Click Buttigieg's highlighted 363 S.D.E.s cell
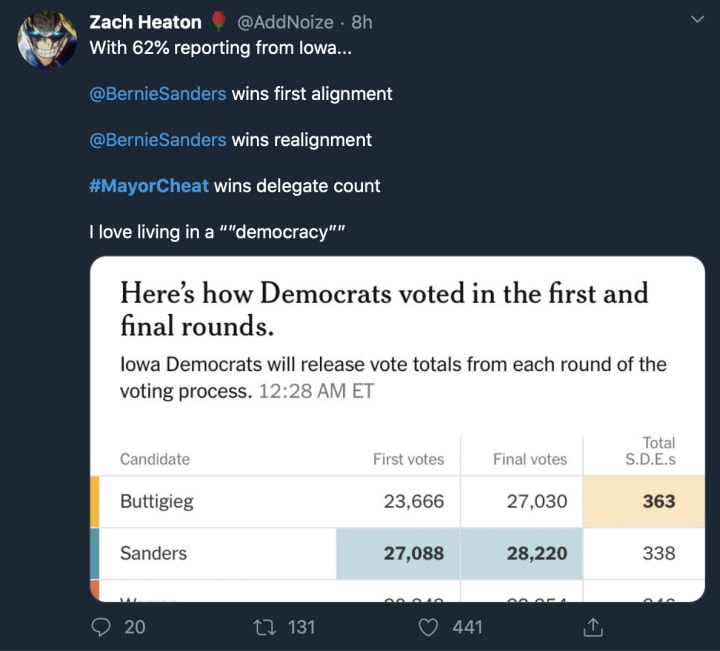This screenshot has height=651, width=720. pos(645,502)
